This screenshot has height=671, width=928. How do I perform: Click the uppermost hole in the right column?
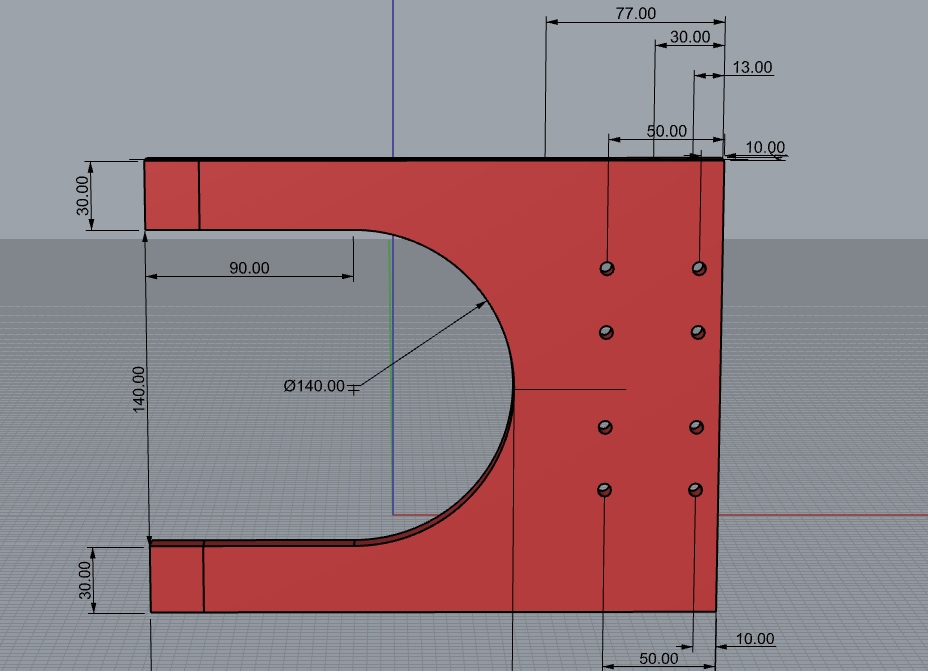tap(699, 268)
